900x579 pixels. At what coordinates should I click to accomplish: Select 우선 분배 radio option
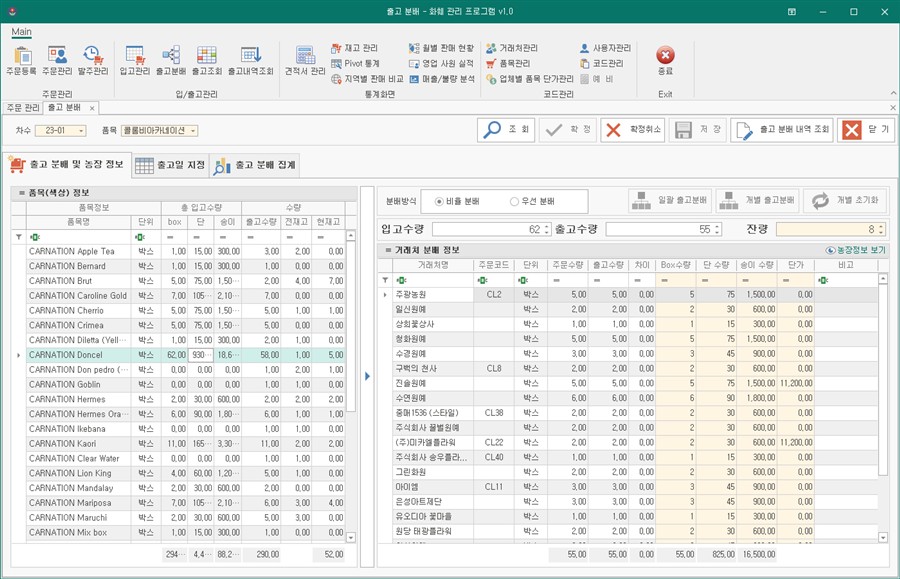click(532, 201)
